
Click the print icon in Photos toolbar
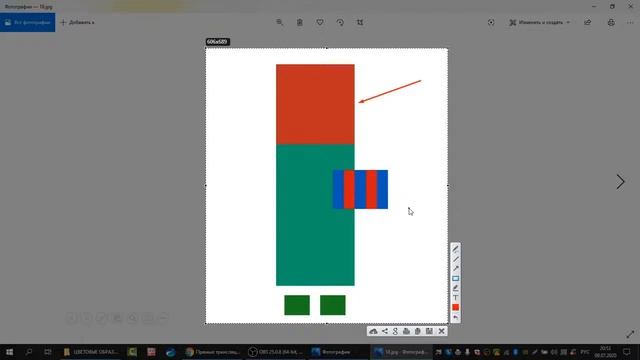(x=611, y=22)
